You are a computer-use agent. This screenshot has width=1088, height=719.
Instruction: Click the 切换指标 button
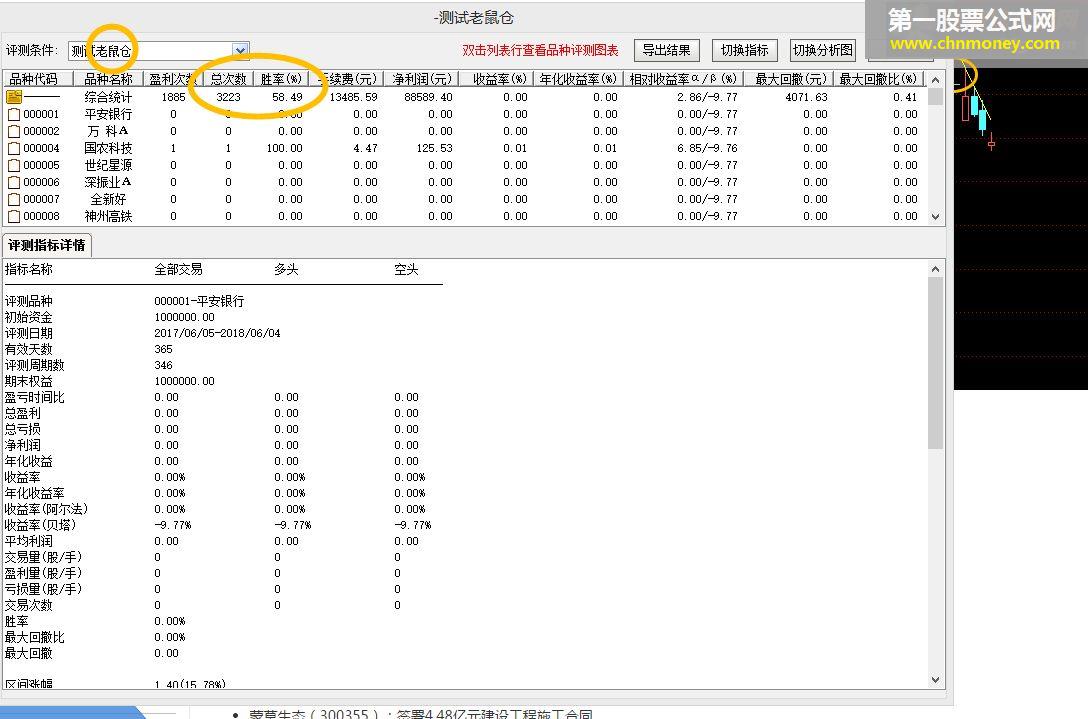point(745,51)
